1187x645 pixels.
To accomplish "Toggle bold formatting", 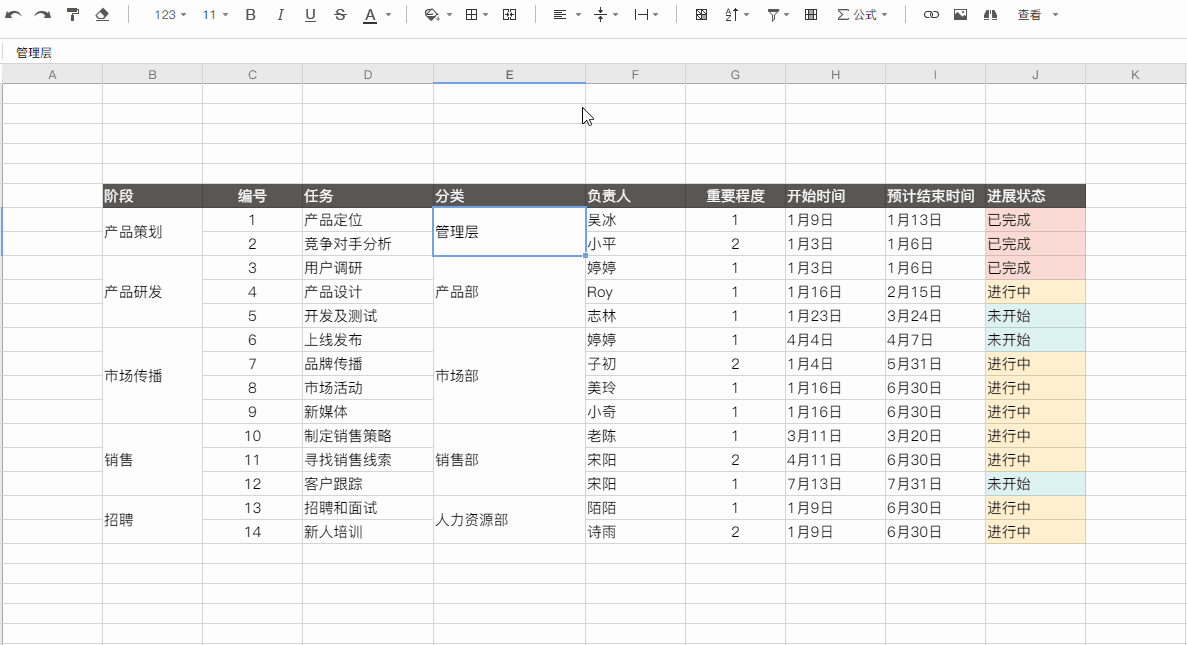I will coord(250,14).
